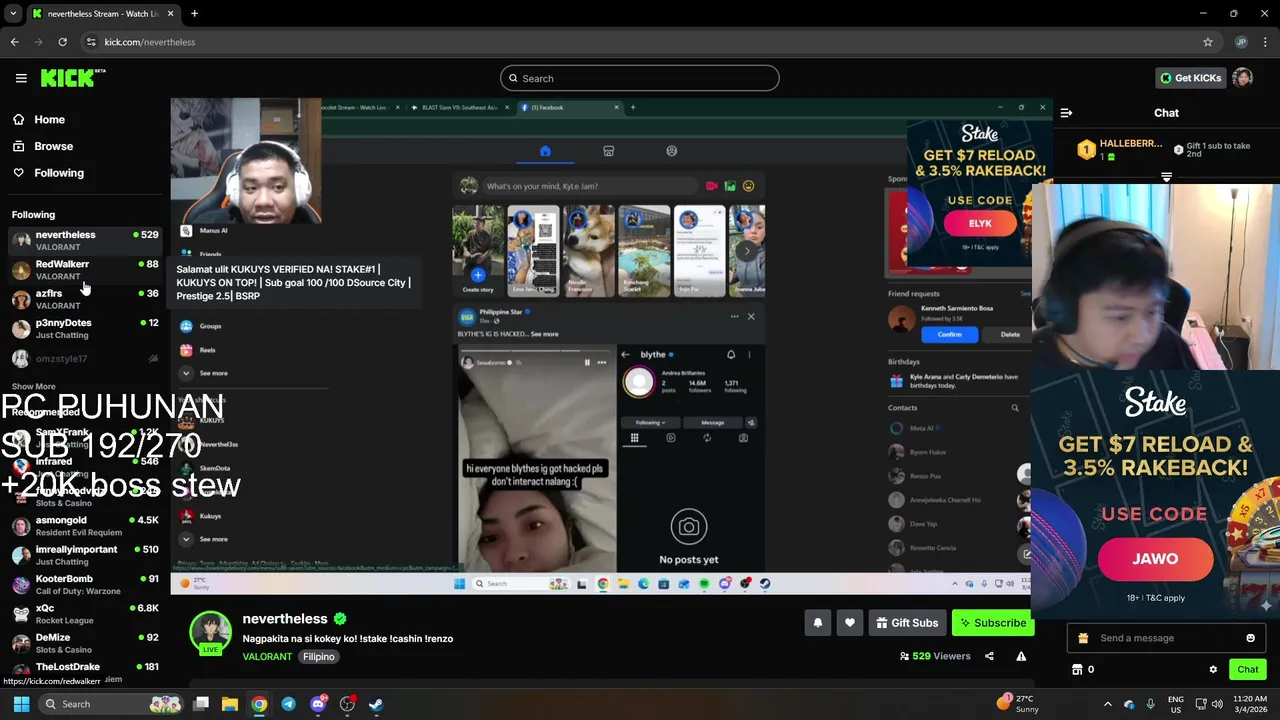Screen dimensions: 1280x720
Task: Send message with Chat button
Action: tap(1248, 670)
